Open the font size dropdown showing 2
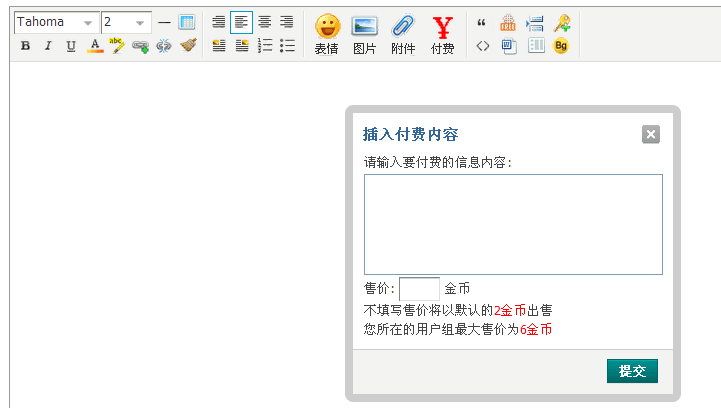Screen dimensions: 721x408 126,23
